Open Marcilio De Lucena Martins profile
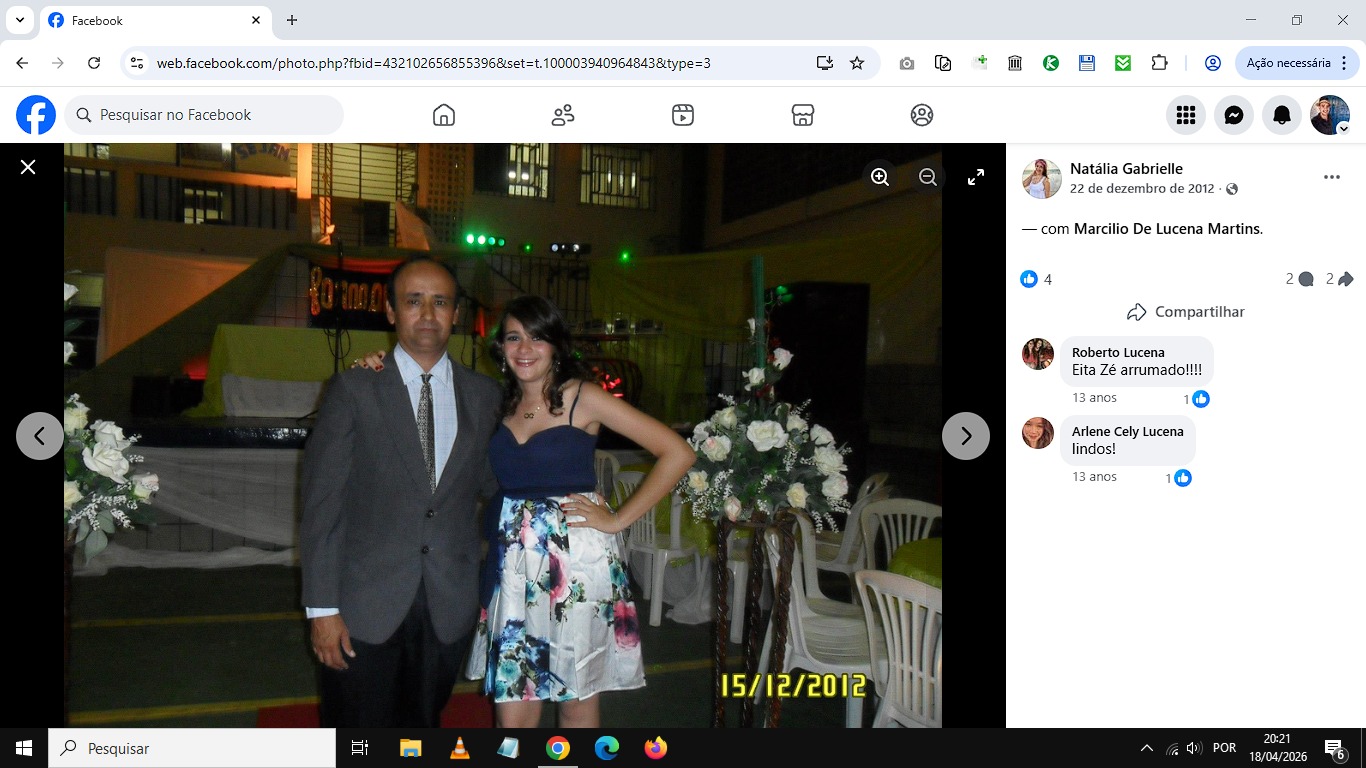The height and width of the screenshot is (768, 1366). pyautogui.click(x=1166, y=229)
